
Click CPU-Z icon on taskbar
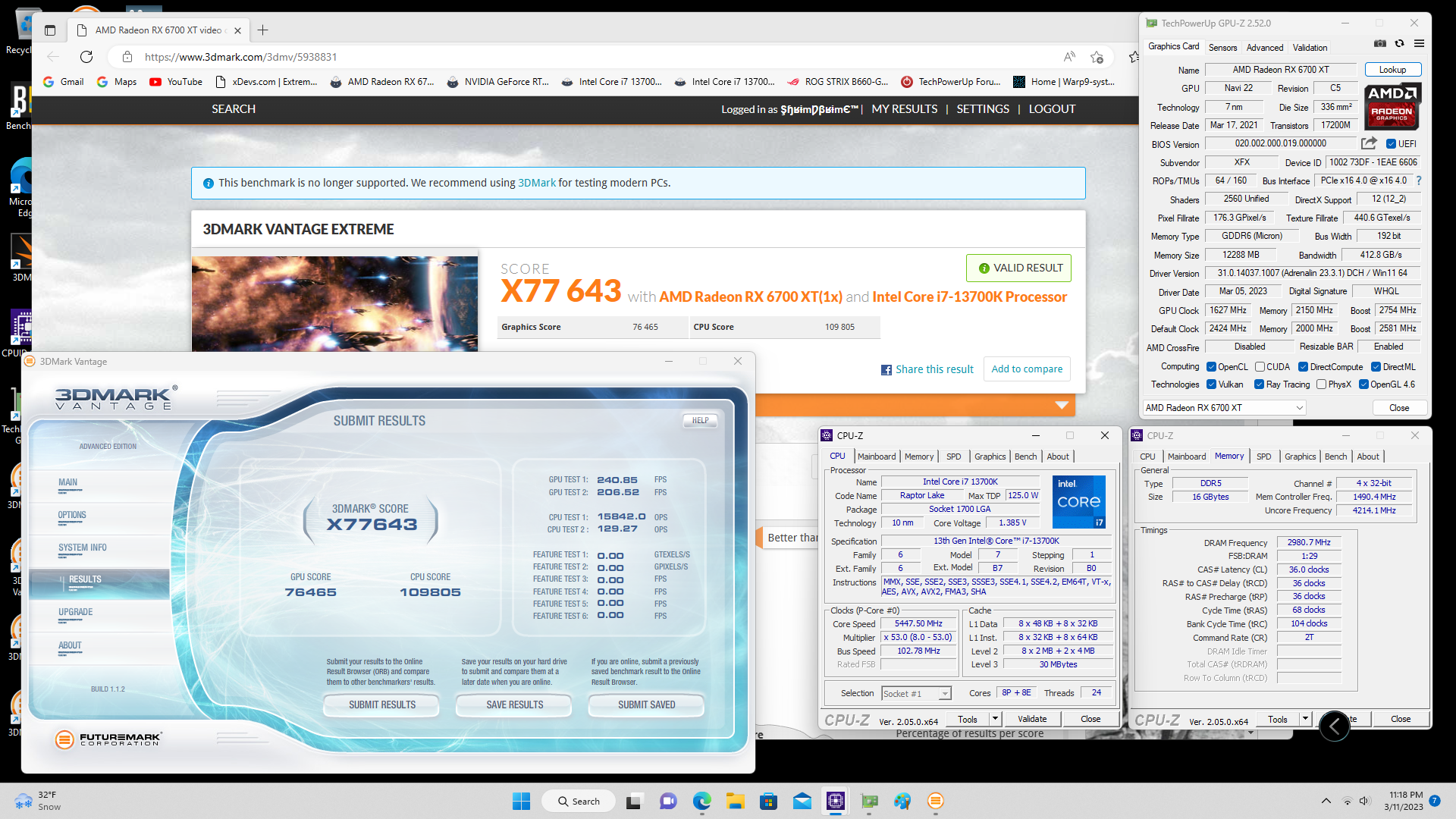click(x=835, y=801)
